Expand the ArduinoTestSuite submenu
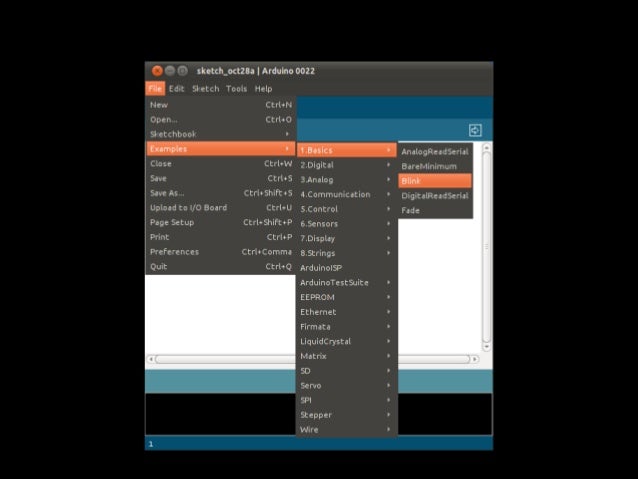The width and height of the screenshot is (638, 479). point(346,282)
